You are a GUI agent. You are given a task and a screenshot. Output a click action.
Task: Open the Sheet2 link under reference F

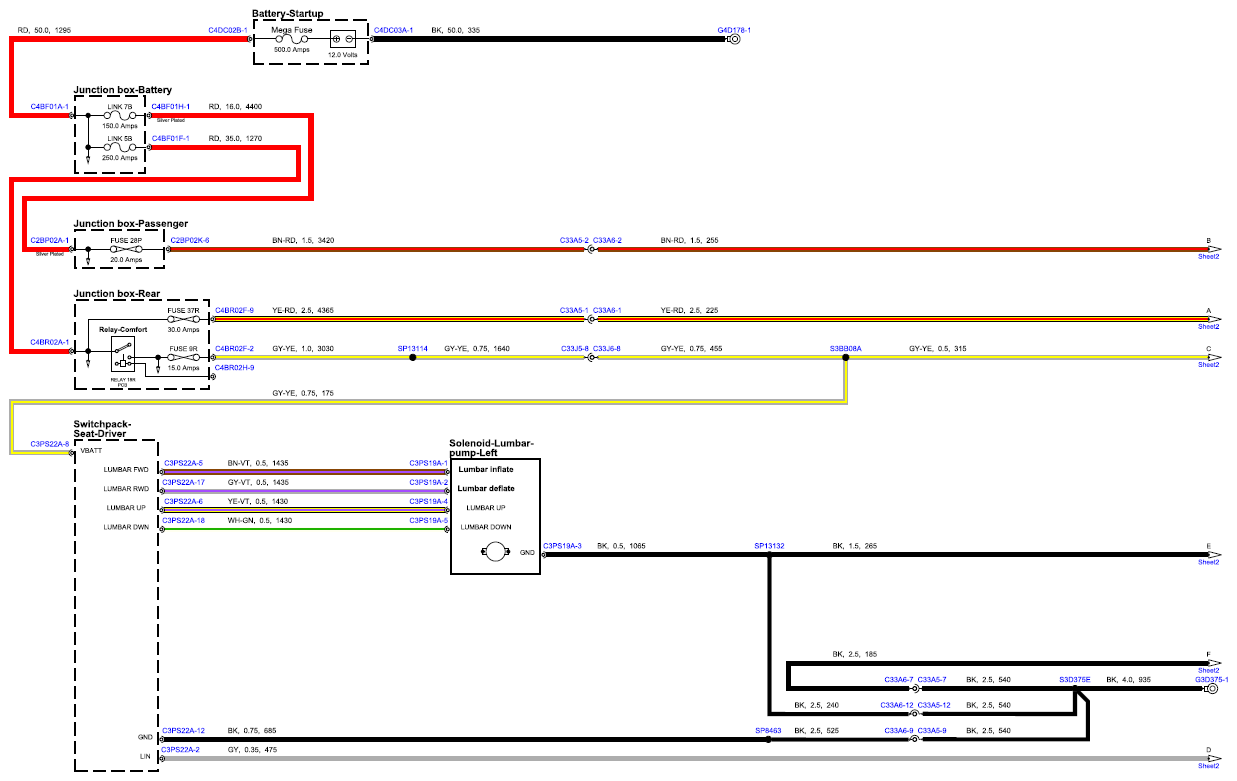pos(1209,670)
